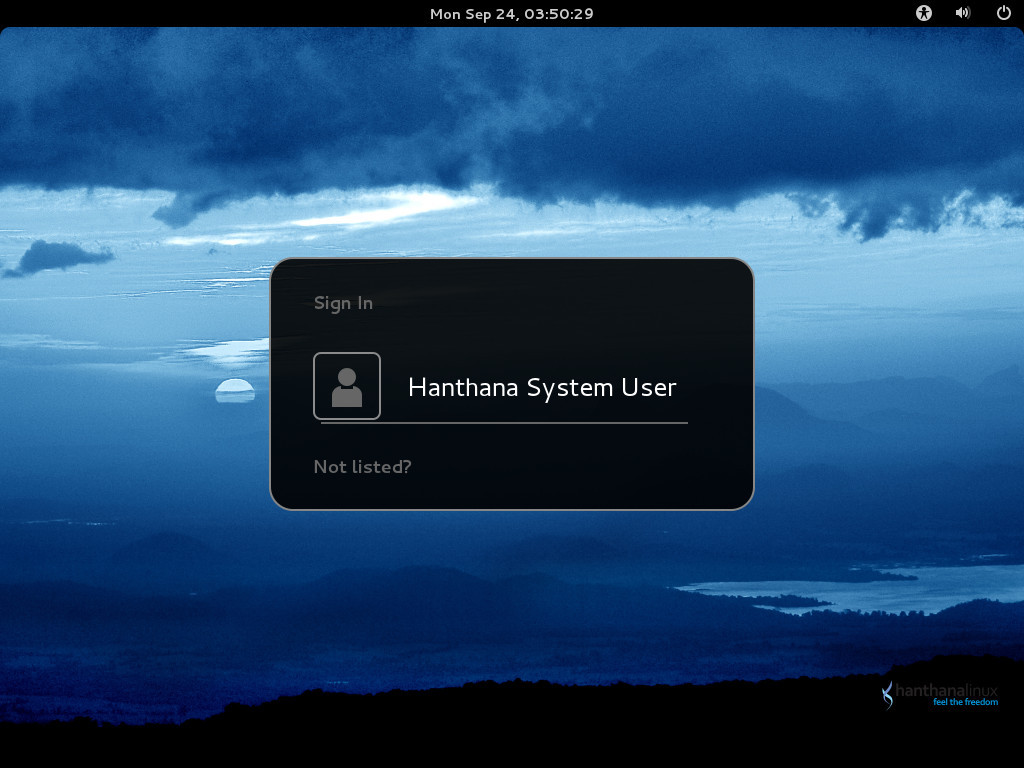This screenshot has width=1024, height=768.
Task: Click the hanthanalinux logo text
Action: pos(946,690)
